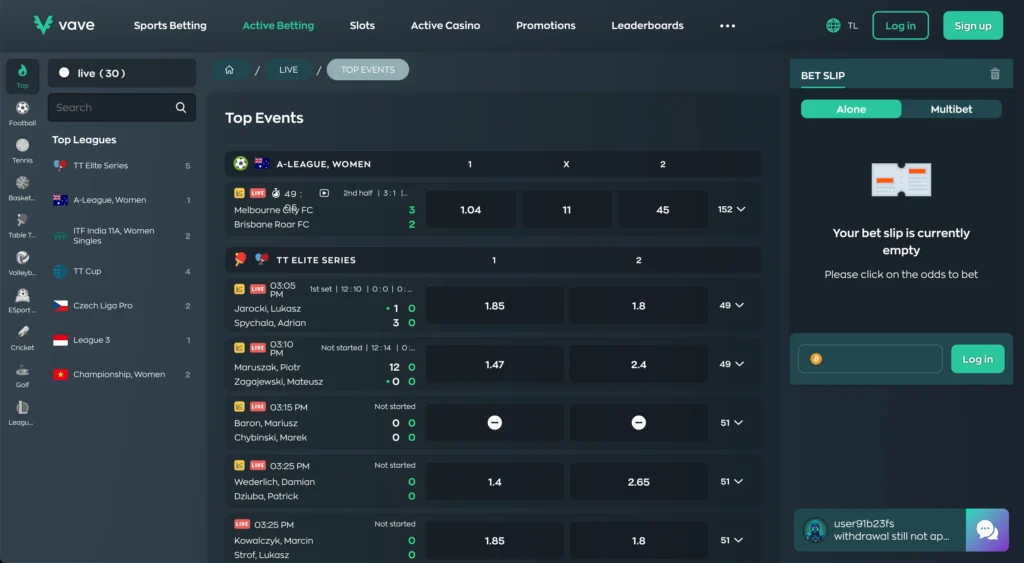Select odds 1.04 for Melbourne City FC
Screen dimensions: 1024x563
pos(470,210)
